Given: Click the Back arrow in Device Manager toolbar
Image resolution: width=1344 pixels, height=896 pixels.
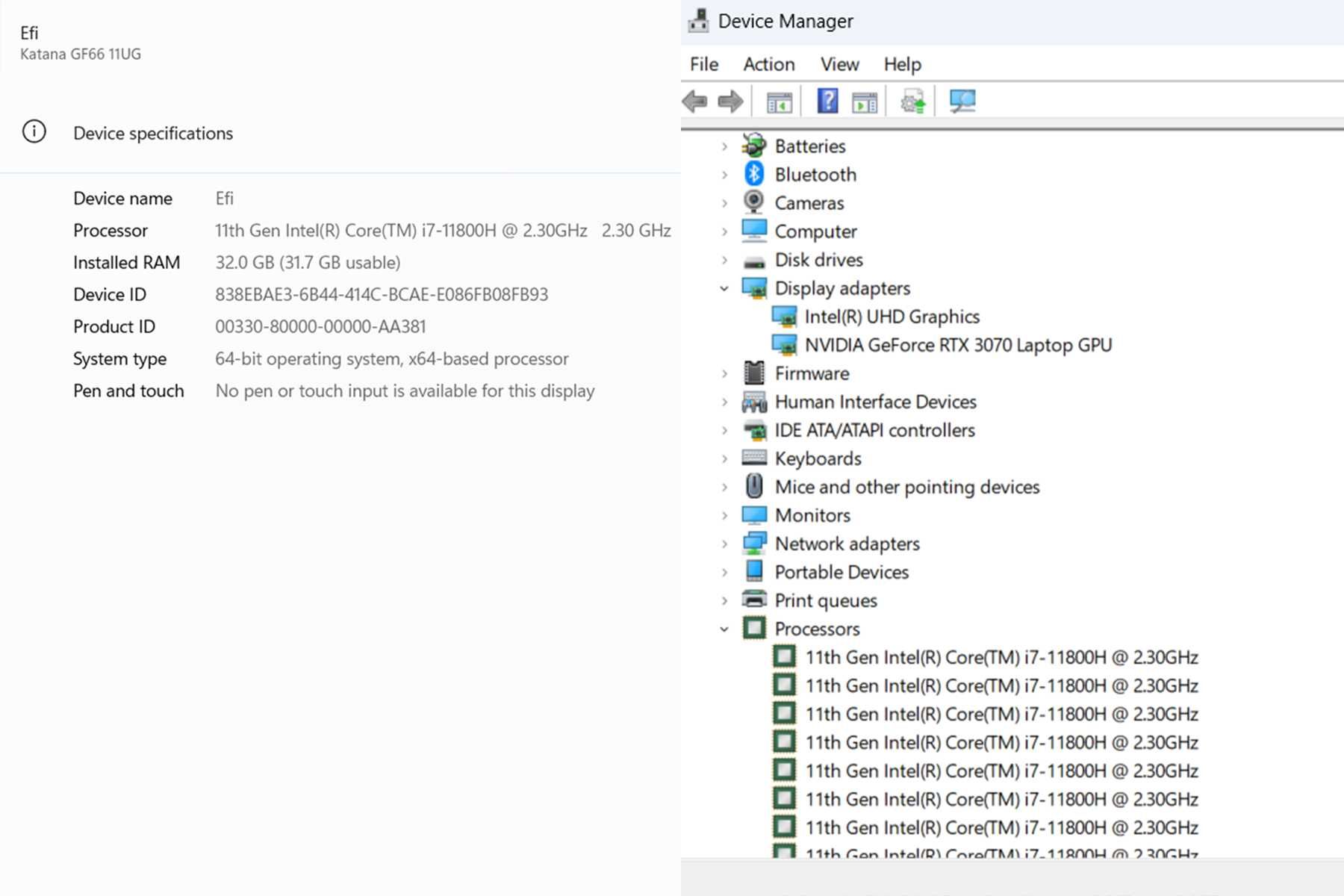Looking at the screenshot, I should pyautogui.click(x=695, y=101).
